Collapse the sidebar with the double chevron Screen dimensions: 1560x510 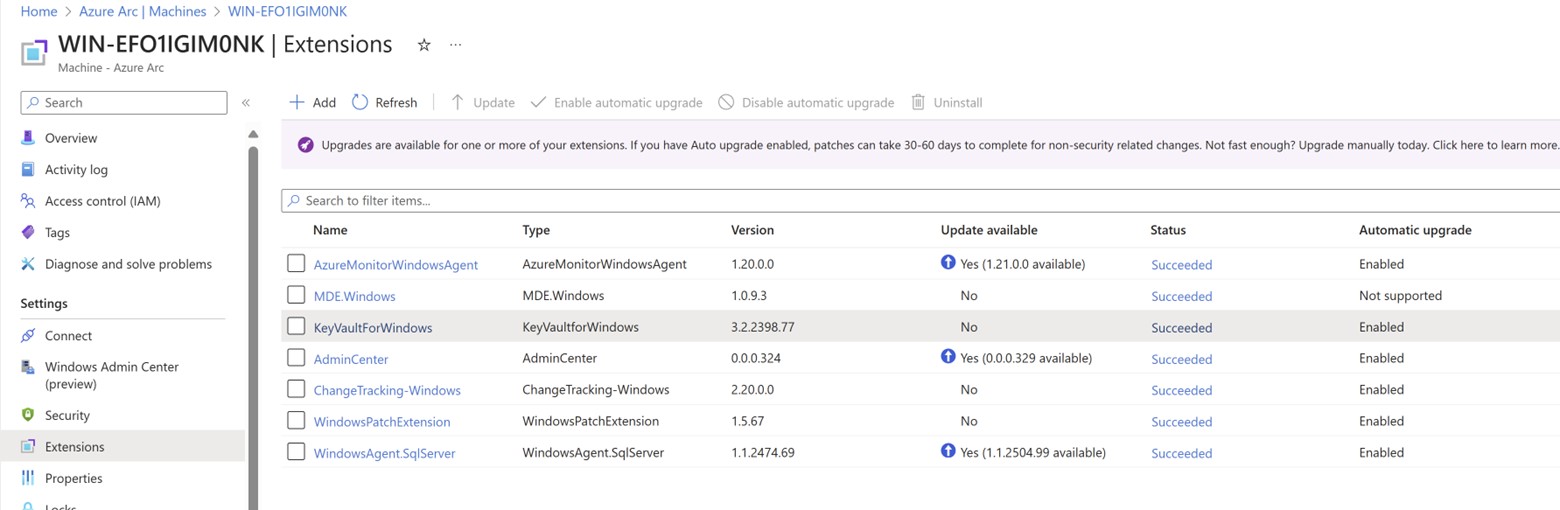[x=246, y=103]
